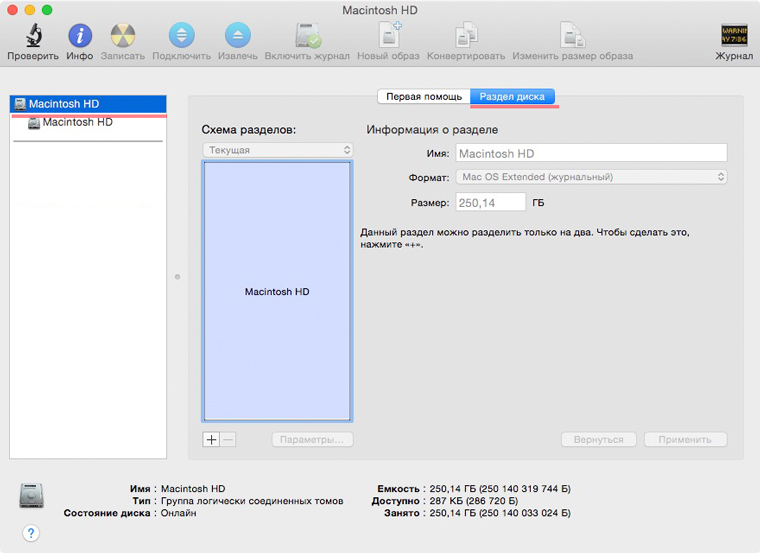Screen dimensions: 760x553
Task: Click the Размер size field
Action: [491, 202]
